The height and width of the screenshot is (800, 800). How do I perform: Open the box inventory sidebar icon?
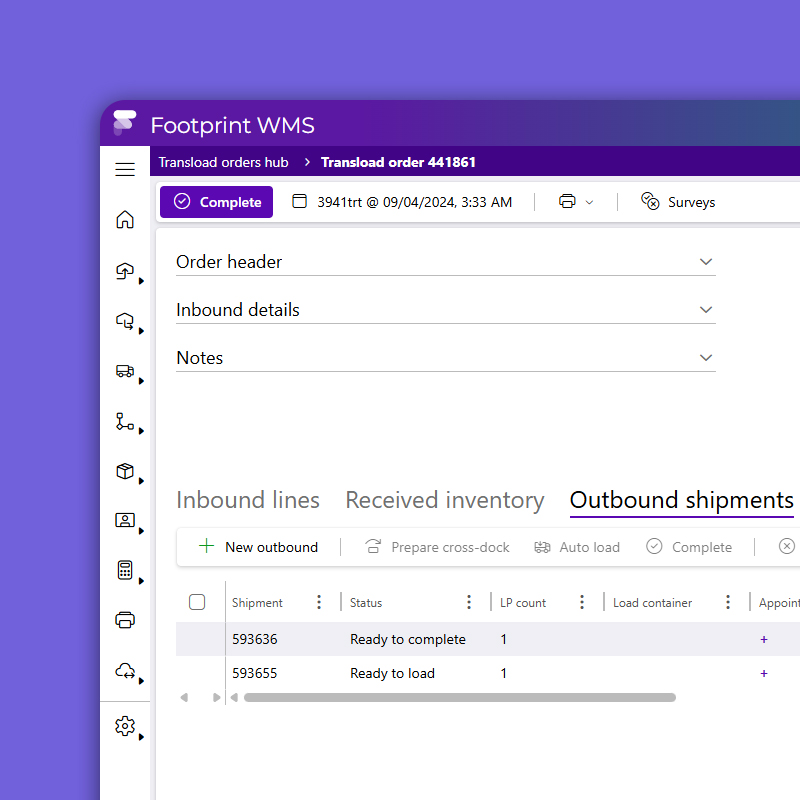125,471
